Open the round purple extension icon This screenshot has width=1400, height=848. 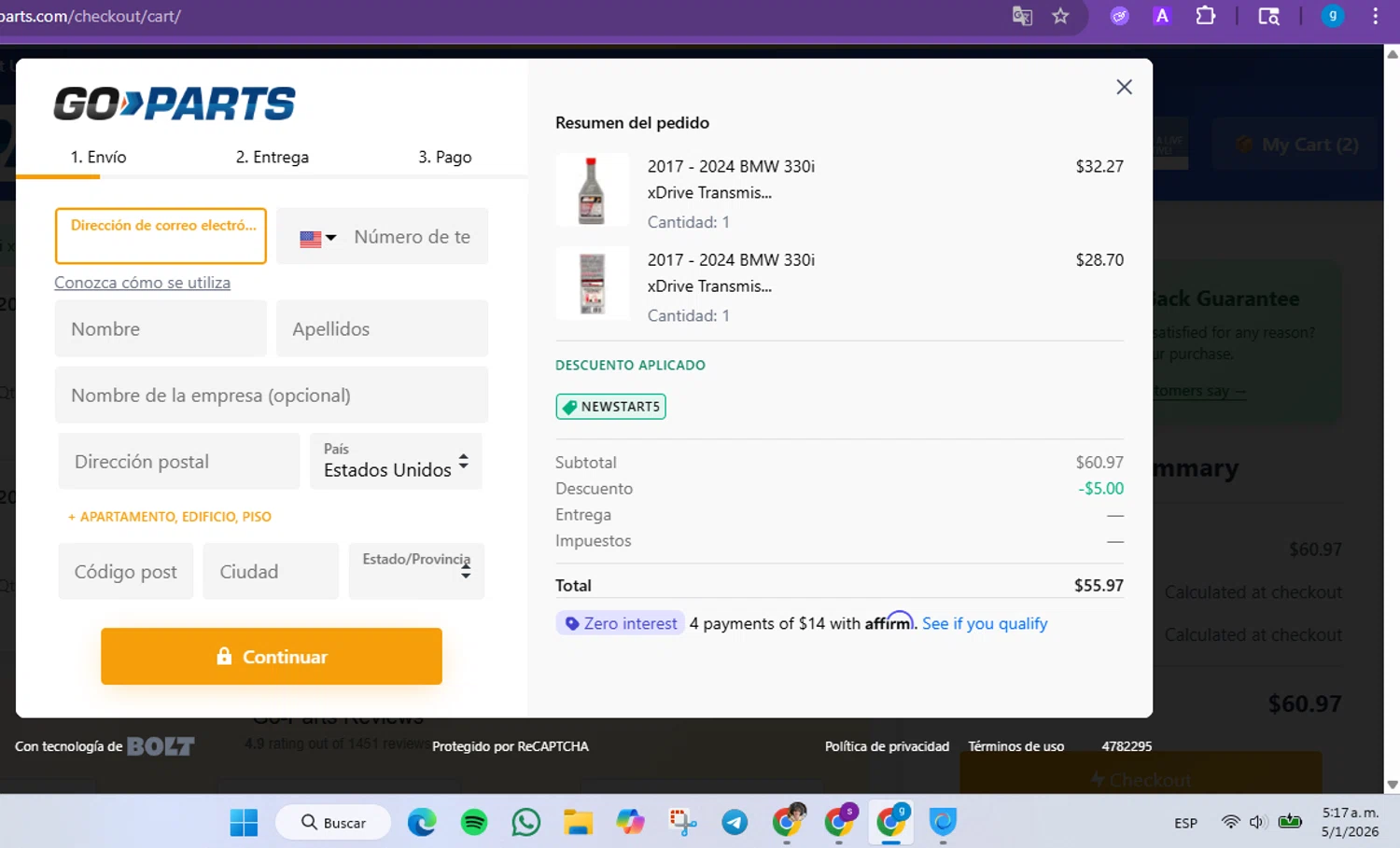pyautogui.click(x=1119, y=16)
